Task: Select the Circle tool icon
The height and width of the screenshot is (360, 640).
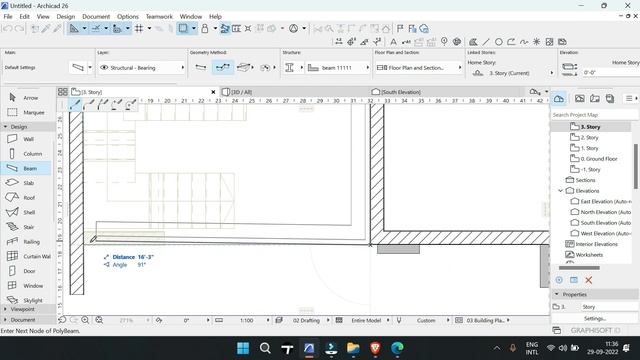Action: (x=498, y=42)
